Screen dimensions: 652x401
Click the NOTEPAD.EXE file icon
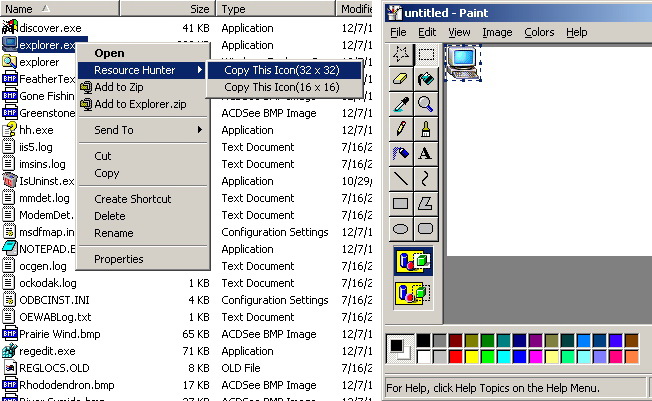(10, 248)
